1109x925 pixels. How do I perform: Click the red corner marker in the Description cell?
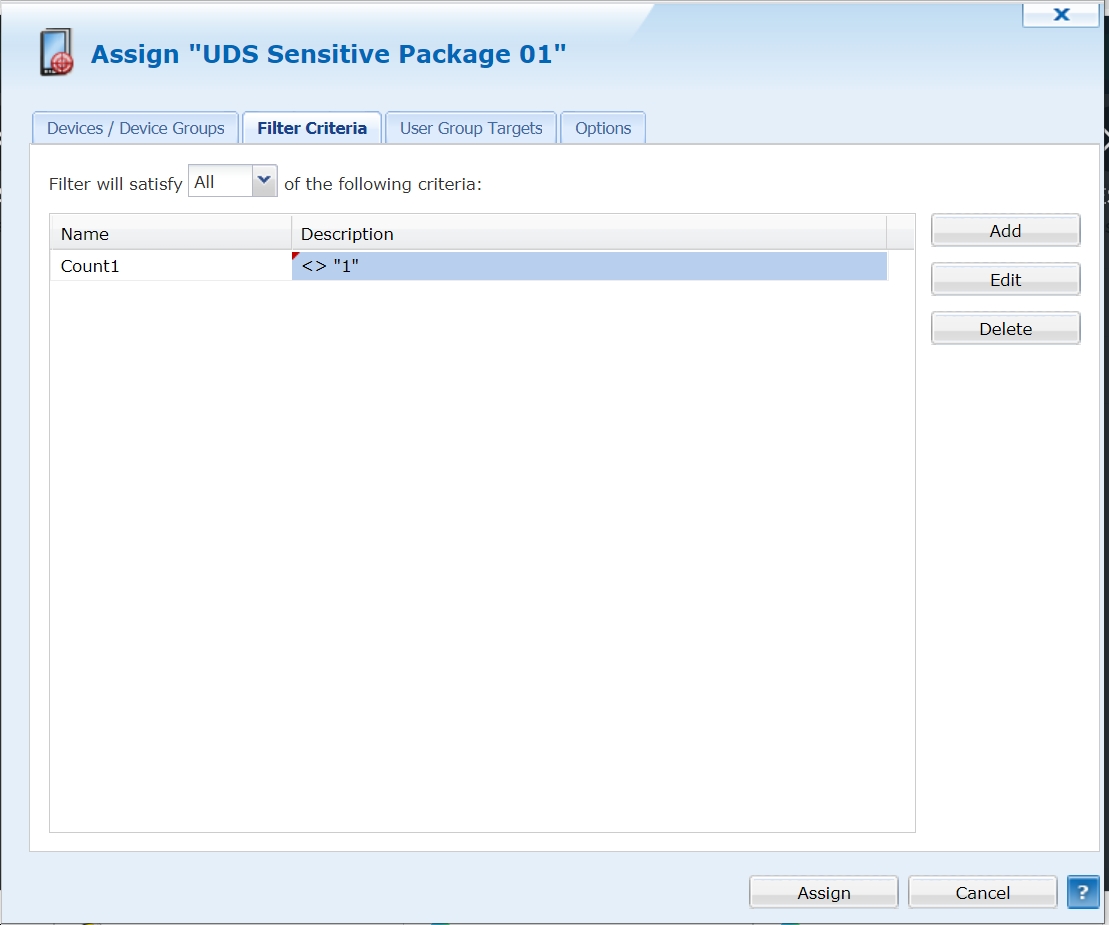(x=296, y=256)
